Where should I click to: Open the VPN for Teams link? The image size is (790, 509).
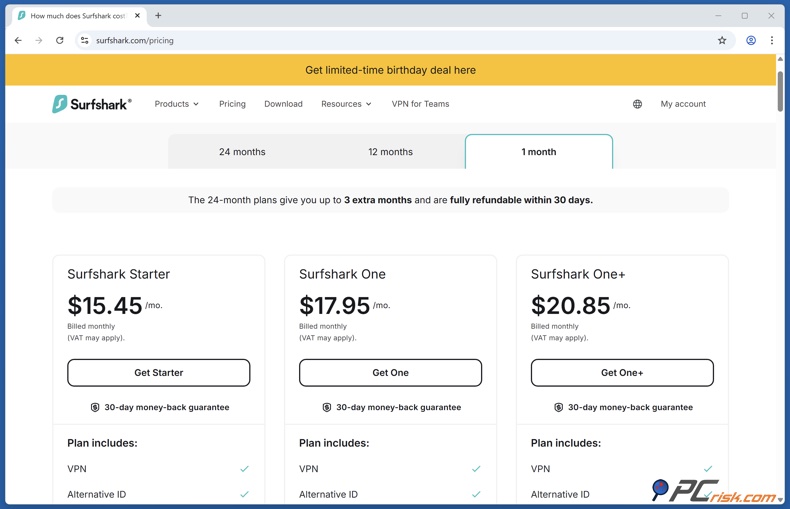point(420,104)
